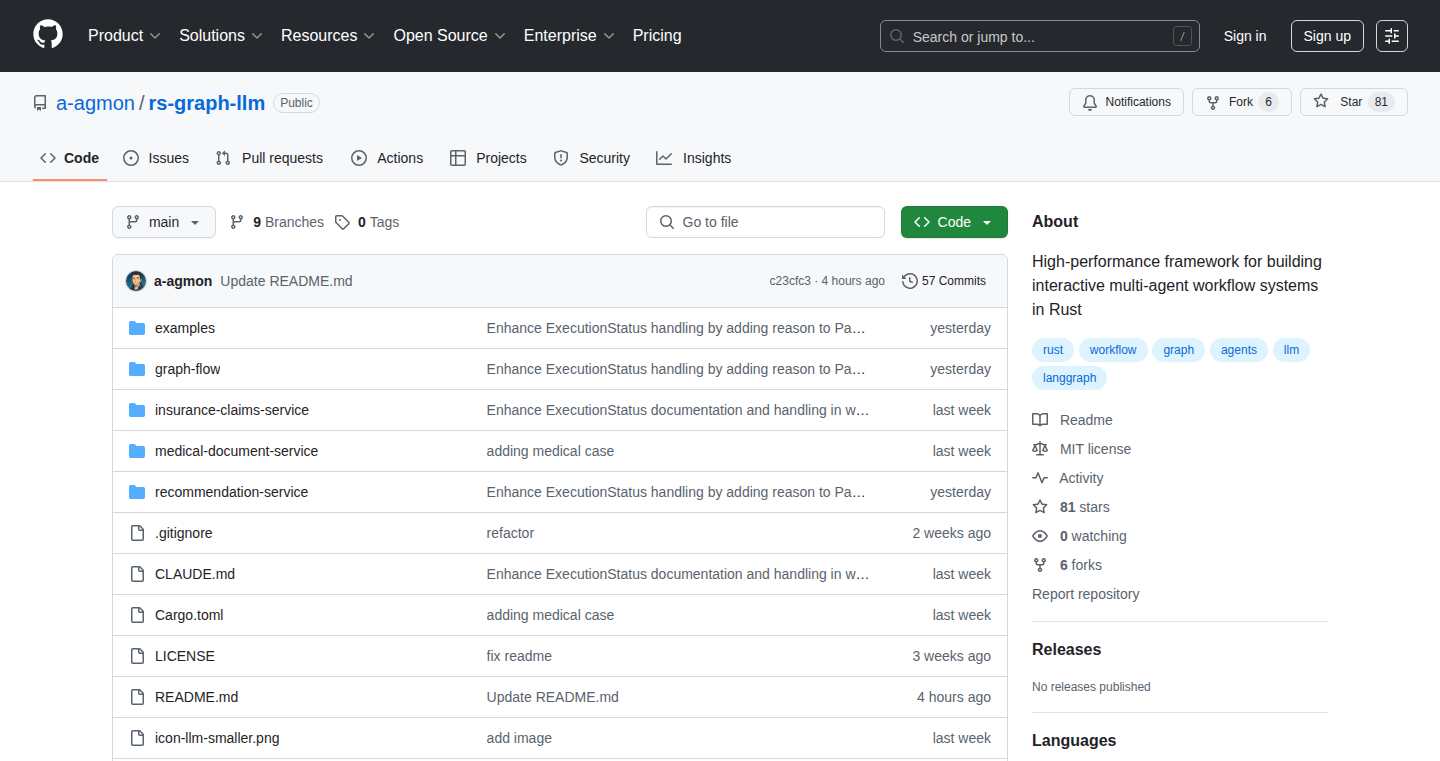Screen dimensions: 1440x761
Task: Fork the repository with Fork button
Action: (1242, 102)
